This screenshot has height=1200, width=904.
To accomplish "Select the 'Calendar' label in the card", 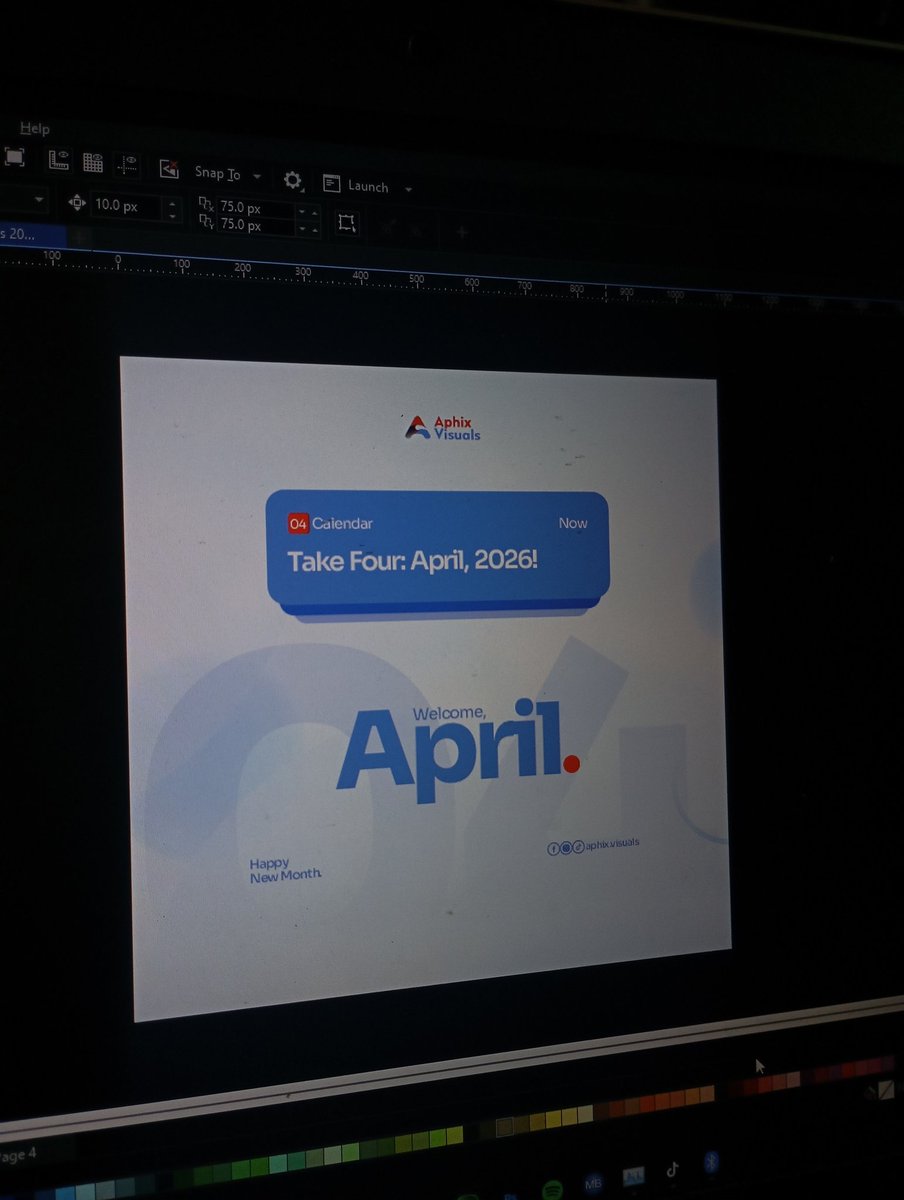I will point(342,523).
